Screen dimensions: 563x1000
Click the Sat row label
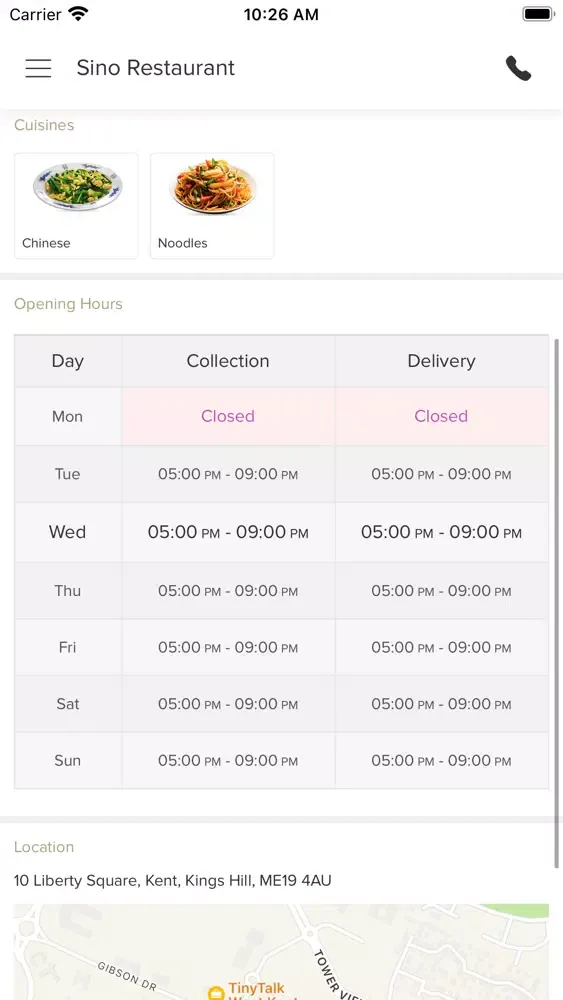[x=68, y=704]
